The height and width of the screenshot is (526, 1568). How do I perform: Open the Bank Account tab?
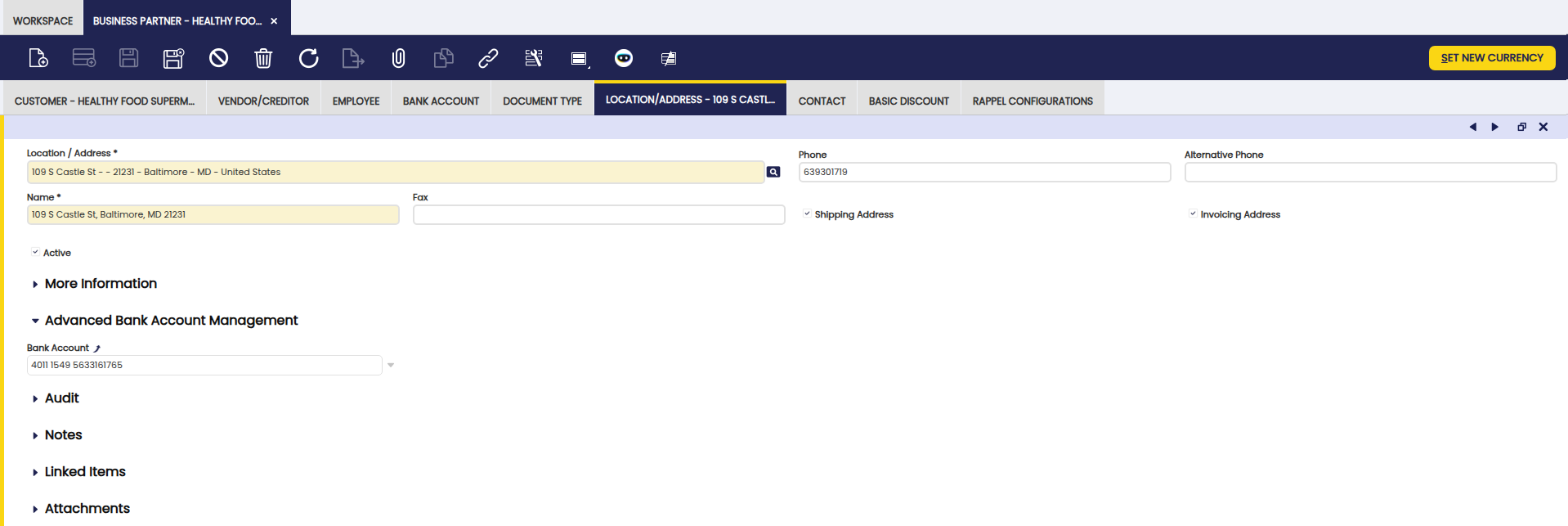(441, 101)
